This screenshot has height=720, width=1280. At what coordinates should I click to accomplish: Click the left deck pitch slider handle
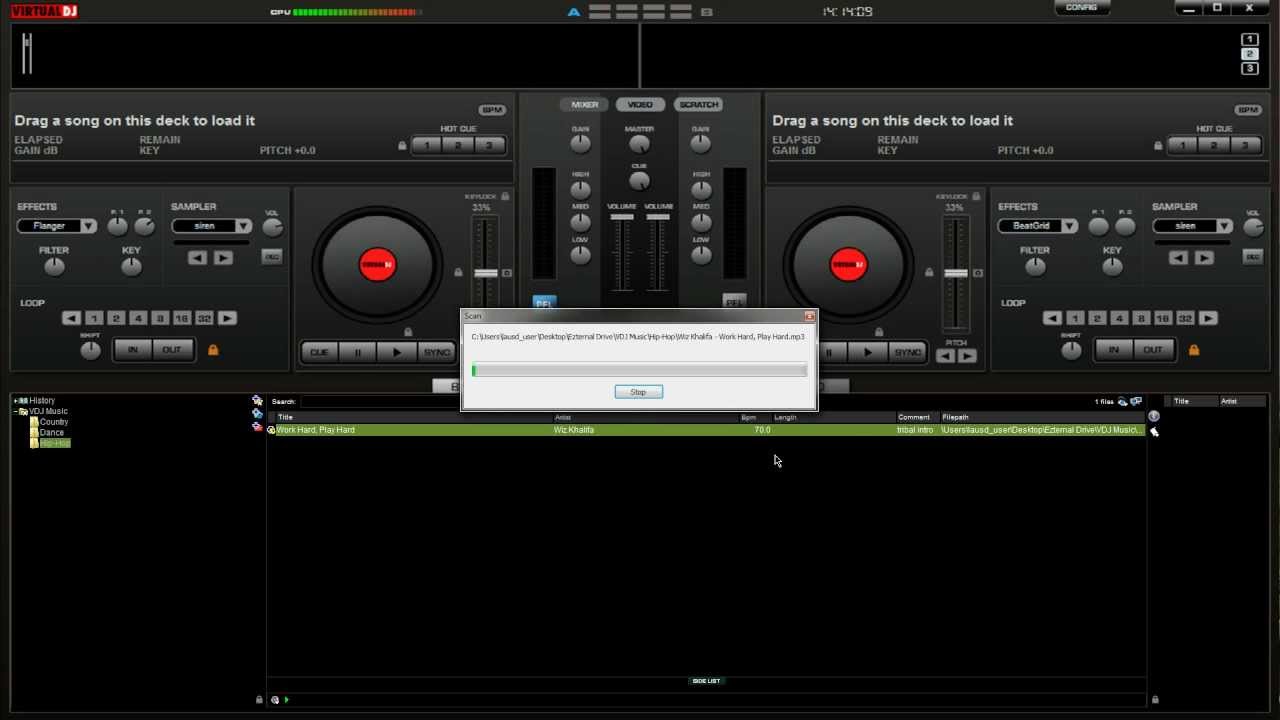click(486, 273)
